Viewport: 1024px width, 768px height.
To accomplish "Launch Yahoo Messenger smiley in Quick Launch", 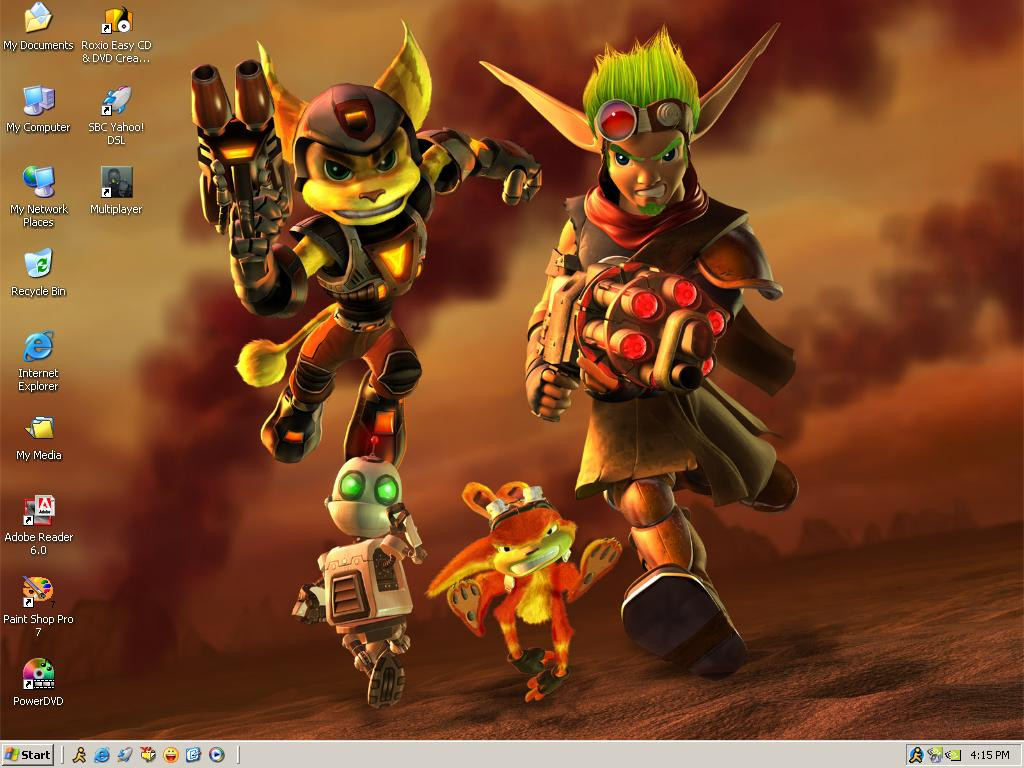I will click(x=170, y=755).
